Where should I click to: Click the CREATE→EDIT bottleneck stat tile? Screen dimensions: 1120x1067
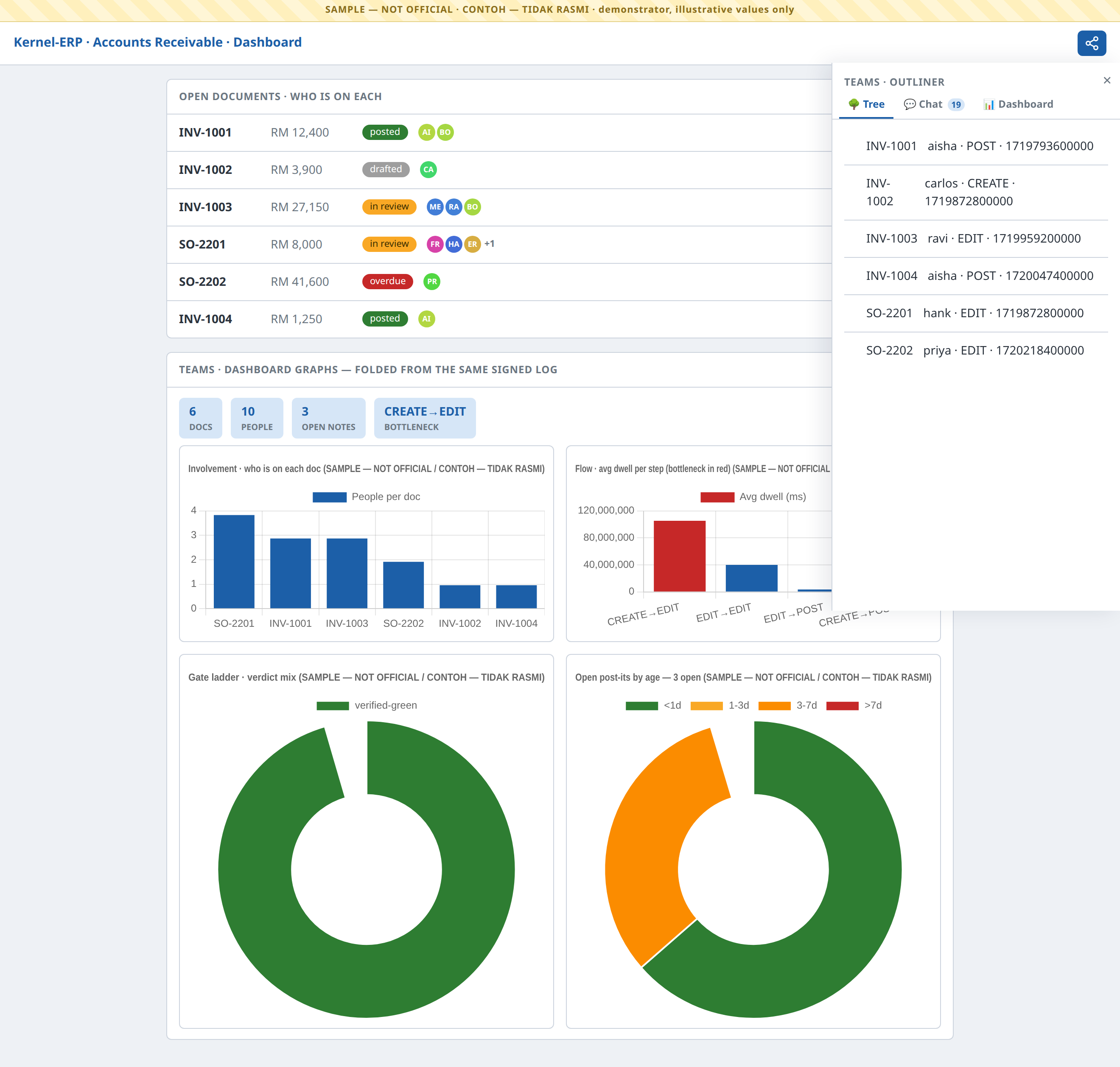pyautogui.click(x=425, y=418)
